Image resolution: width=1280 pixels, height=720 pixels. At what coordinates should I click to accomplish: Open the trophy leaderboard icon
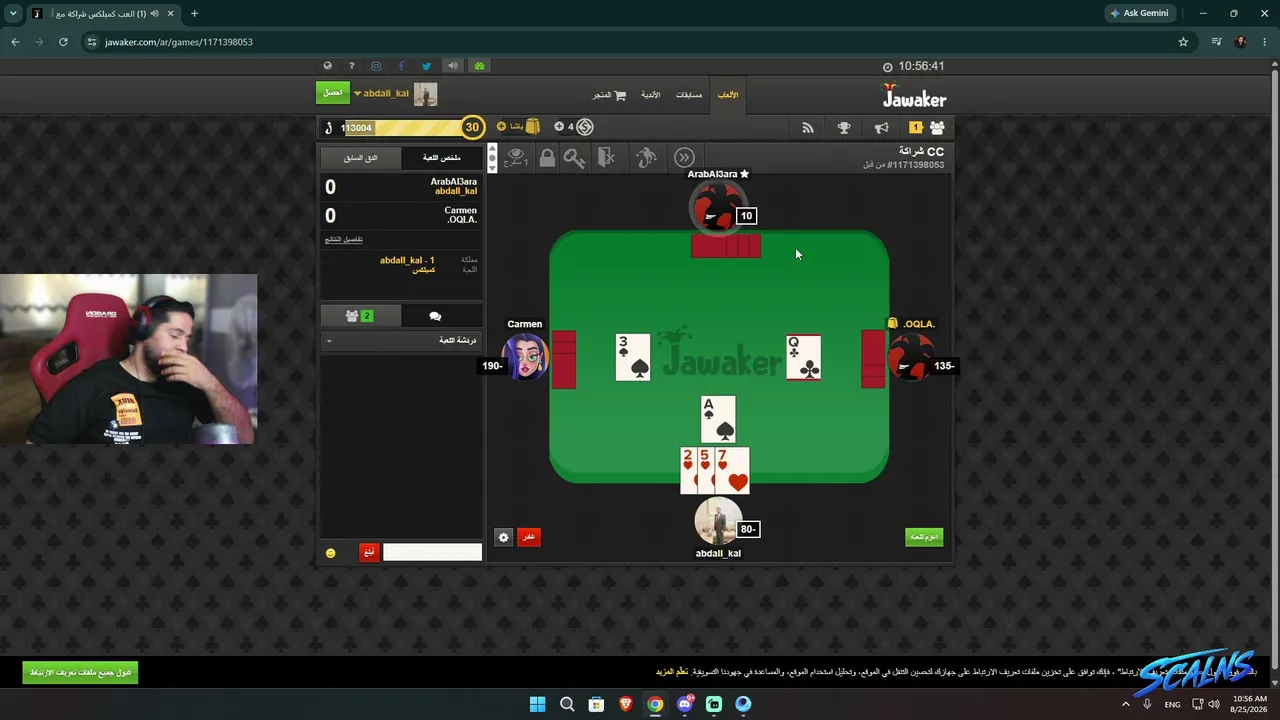[x=844, y=127]
